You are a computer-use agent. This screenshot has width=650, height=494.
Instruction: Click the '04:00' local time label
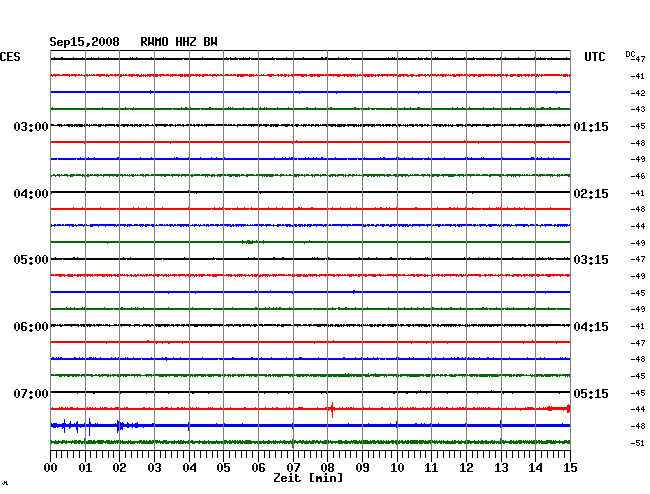[31, 194]
